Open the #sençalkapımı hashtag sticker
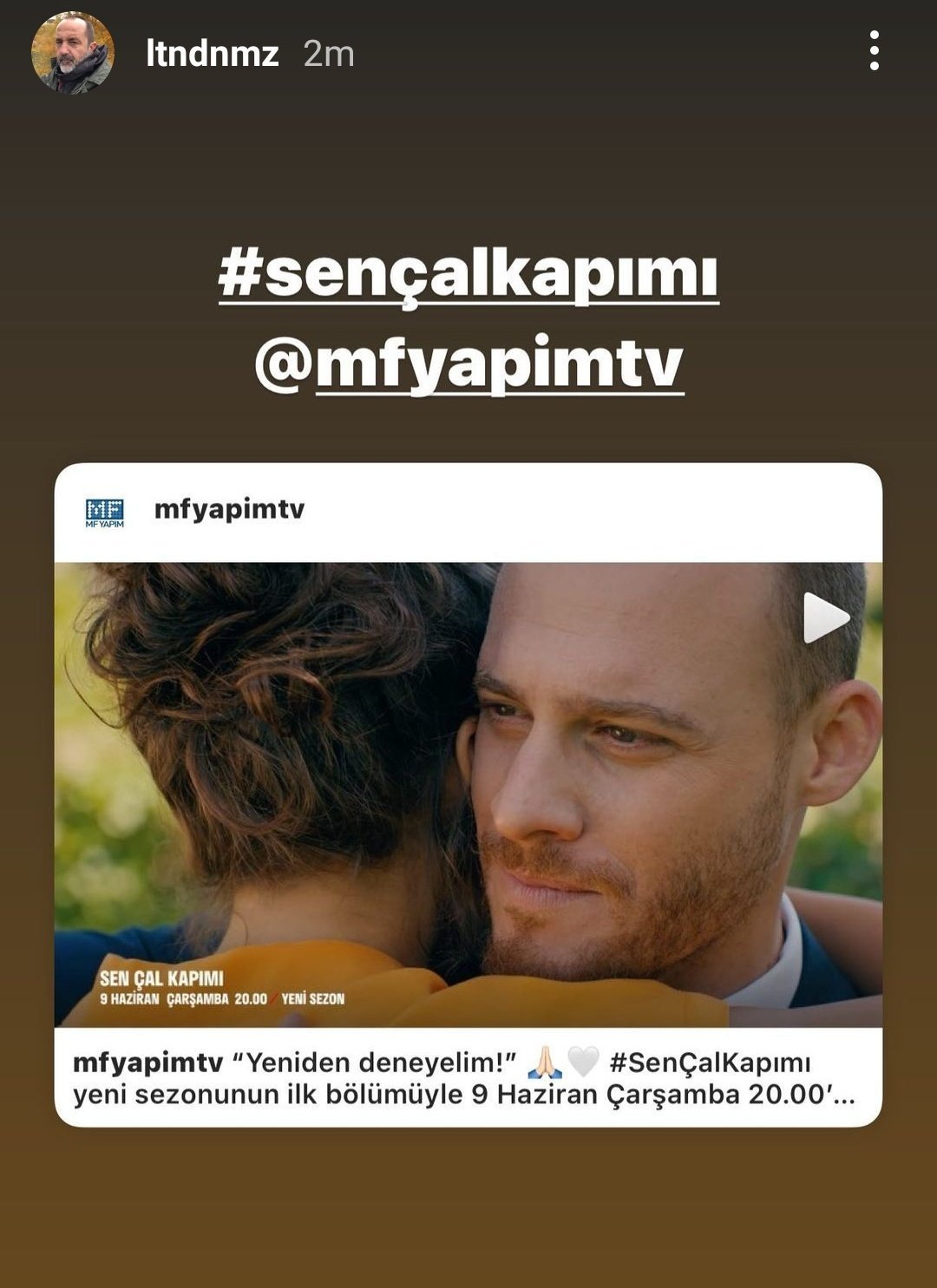This screenshot has height=1288, width=937. (x=468, y=274)
